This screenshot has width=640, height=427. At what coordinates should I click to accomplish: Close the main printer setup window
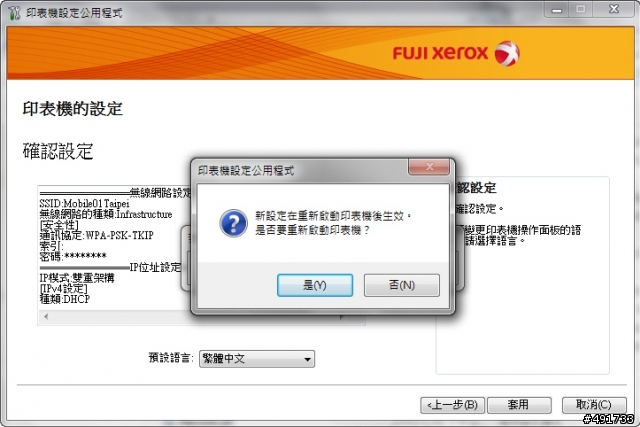(x=613, y=9)
